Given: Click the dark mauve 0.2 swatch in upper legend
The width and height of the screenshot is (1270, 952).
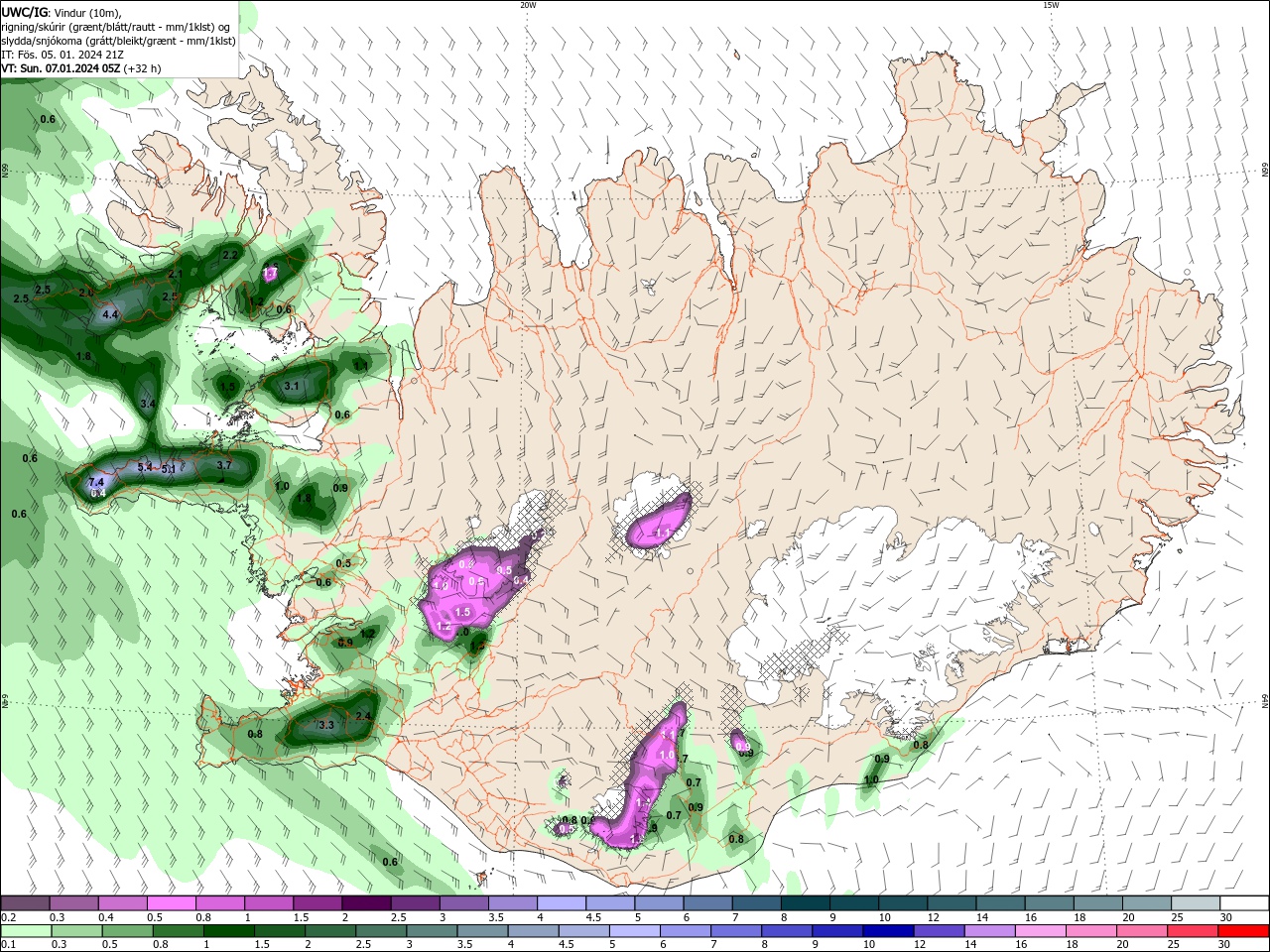Looking at the screenshot, I should coord(25,903).
